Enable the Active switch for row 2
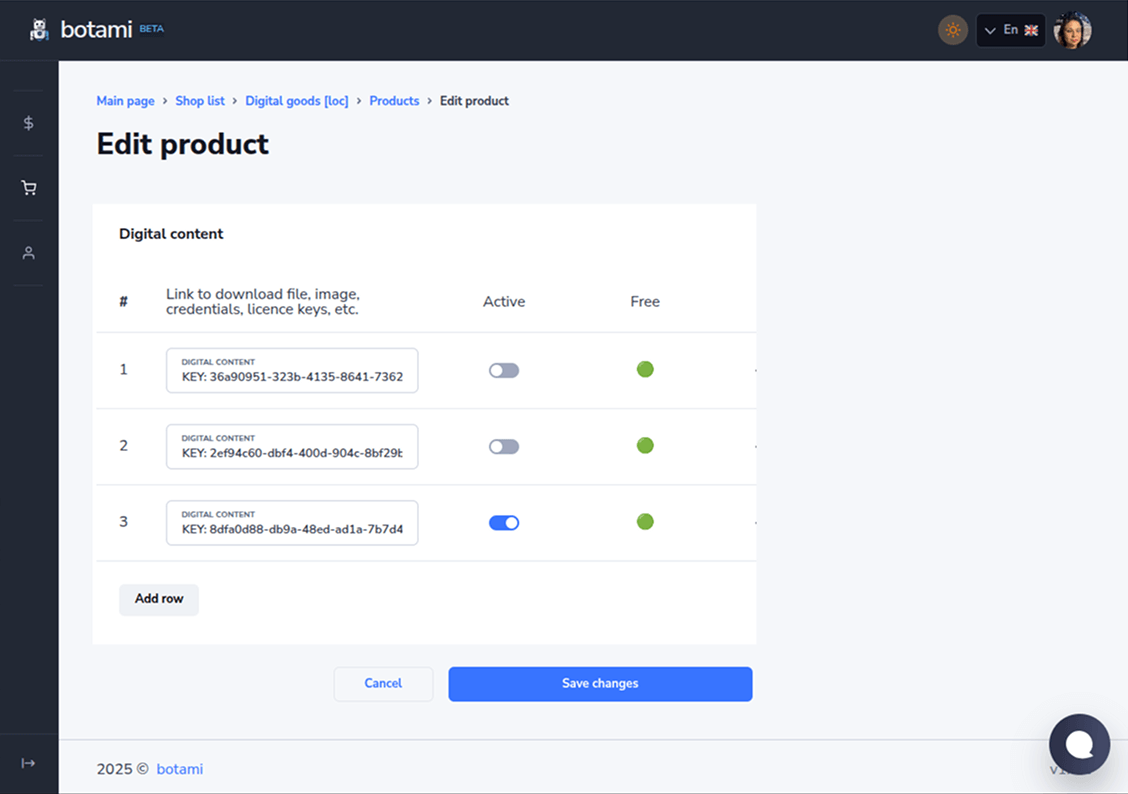Screen dimensions: 1128x794 tap(504, 446)
